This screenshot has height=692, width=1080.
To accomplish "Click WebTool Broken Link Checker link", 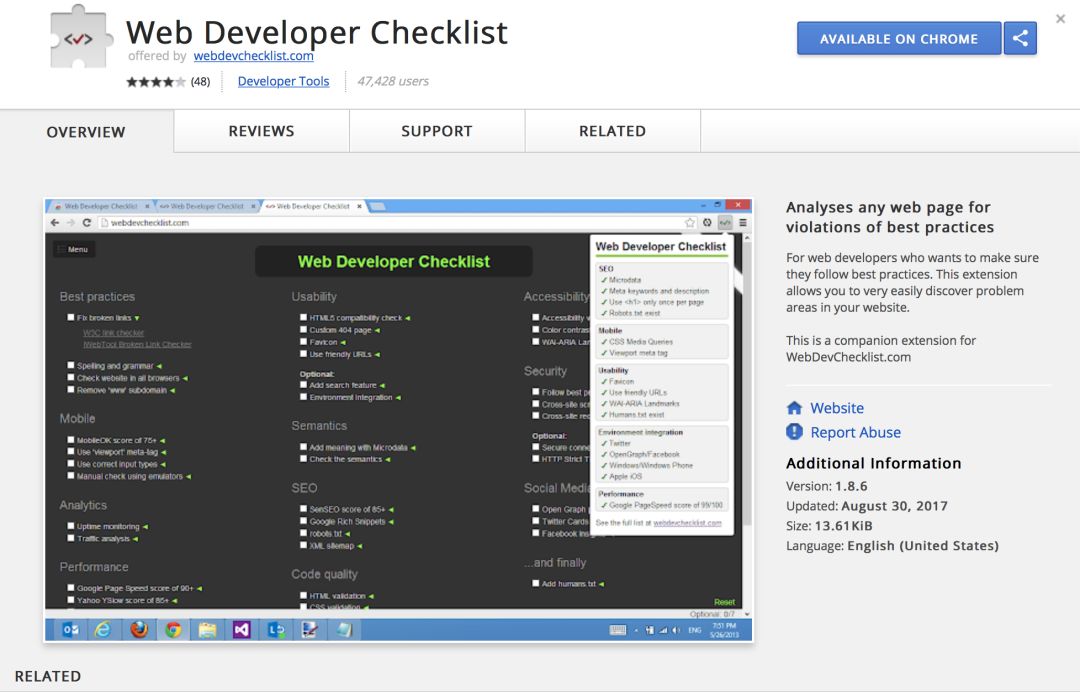I will pos(137,344).
